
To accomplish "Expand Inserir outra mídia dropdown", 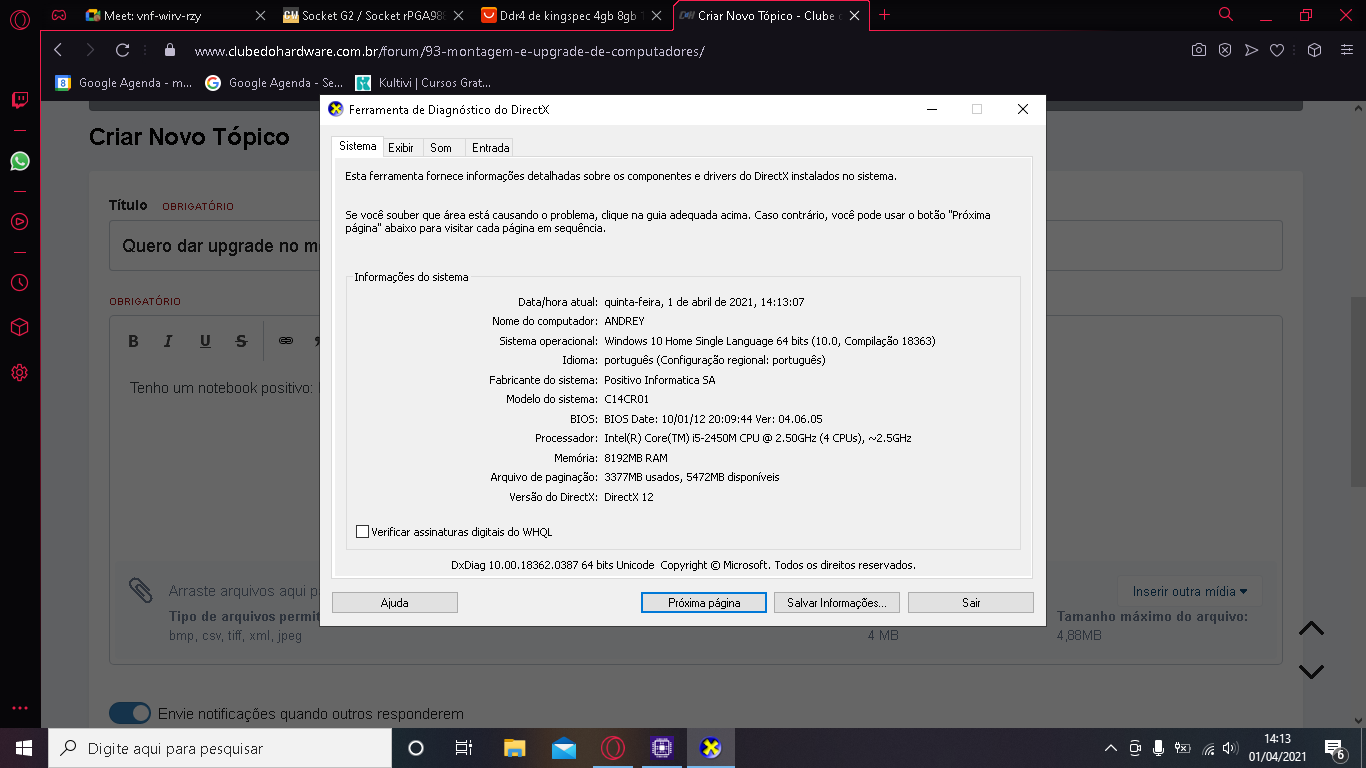I will 1189,591.
